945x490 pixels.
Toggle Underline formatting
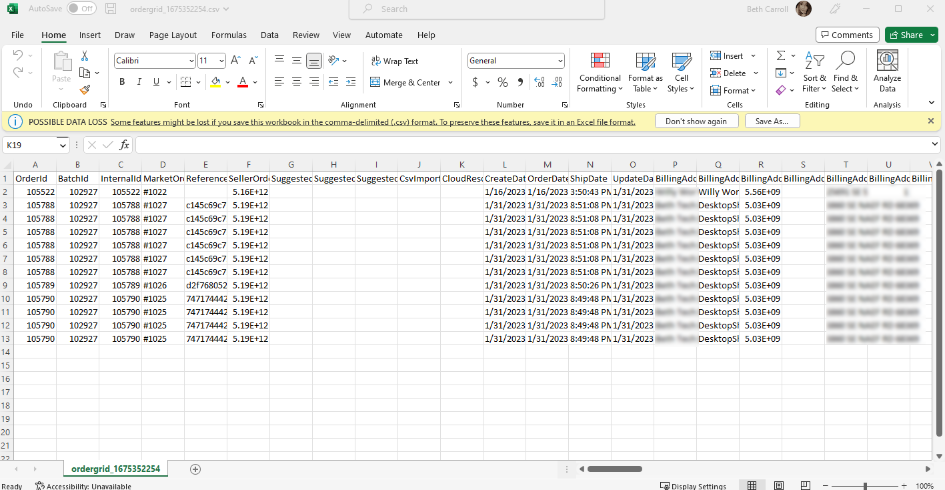(156, 82)
